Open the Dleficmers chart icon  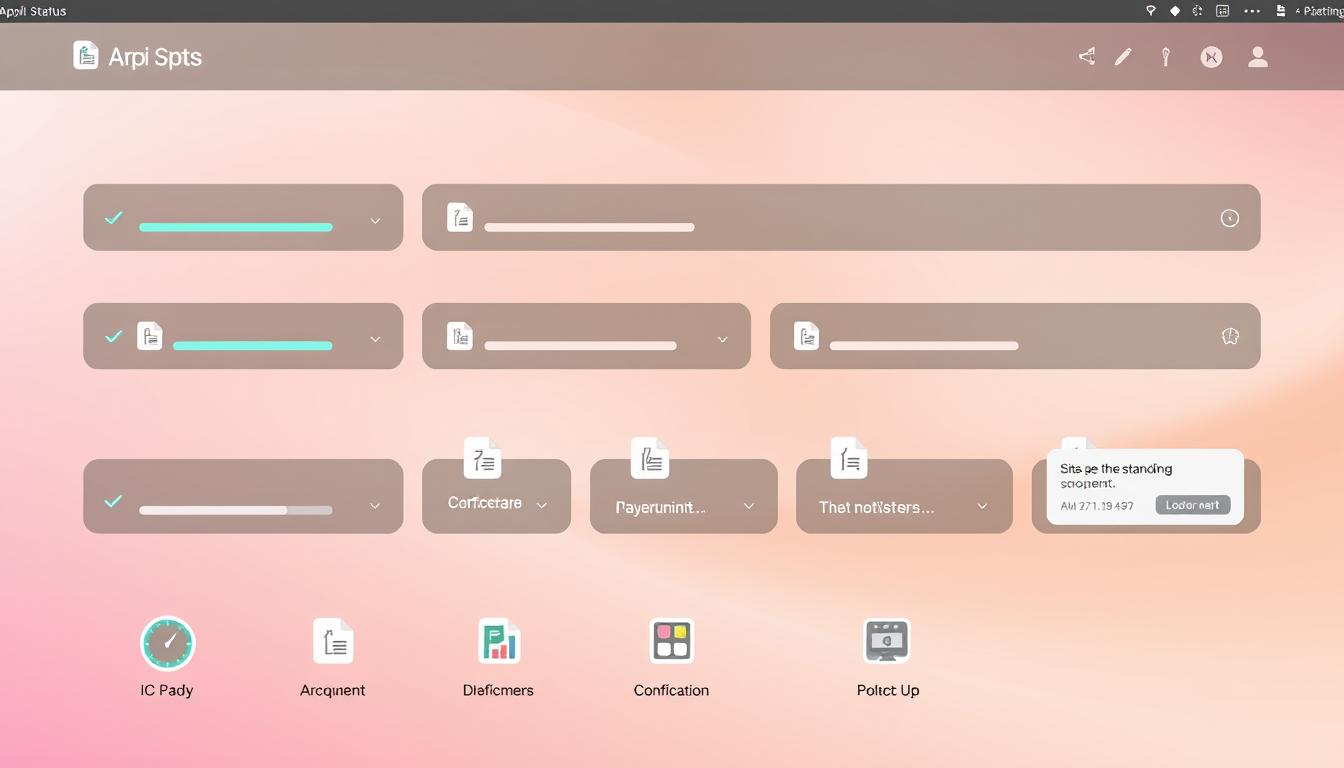499,641
